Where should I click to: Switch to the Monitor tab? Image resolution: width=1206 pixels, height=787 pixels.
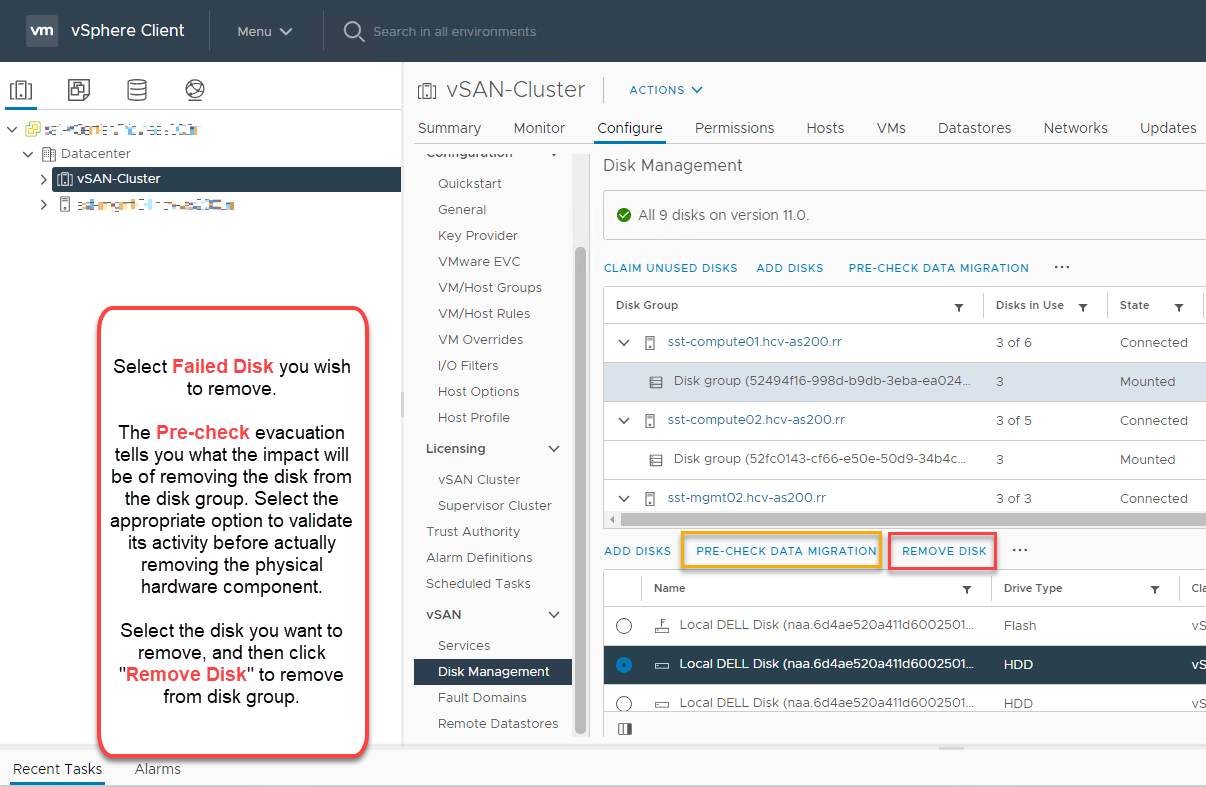pos(539,128)
